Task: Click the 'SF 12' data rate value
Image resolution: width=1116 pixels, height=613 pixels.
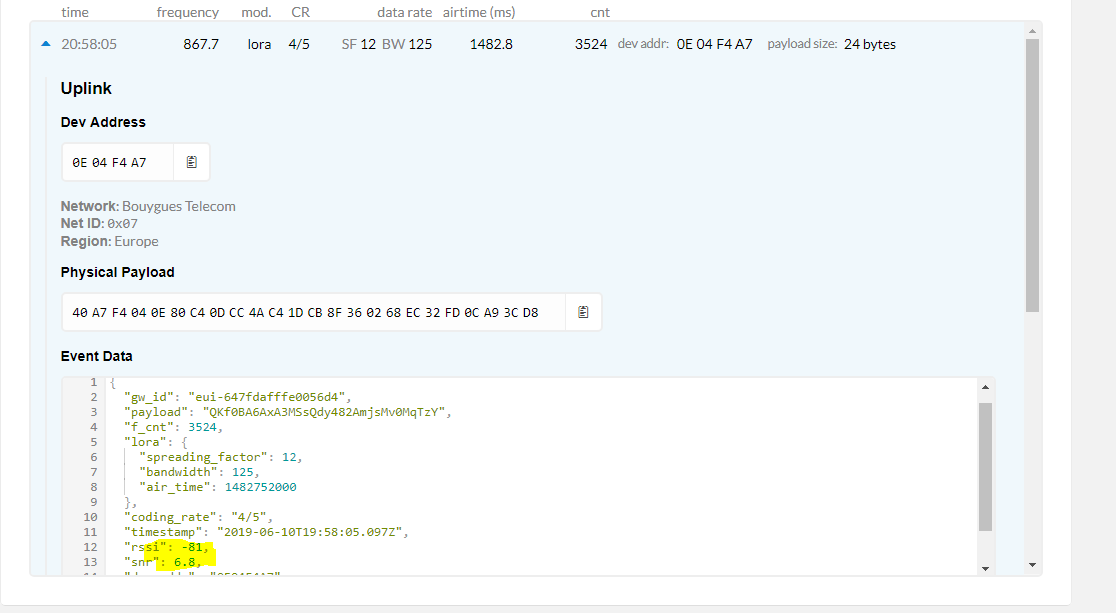Action: (359, 44)
